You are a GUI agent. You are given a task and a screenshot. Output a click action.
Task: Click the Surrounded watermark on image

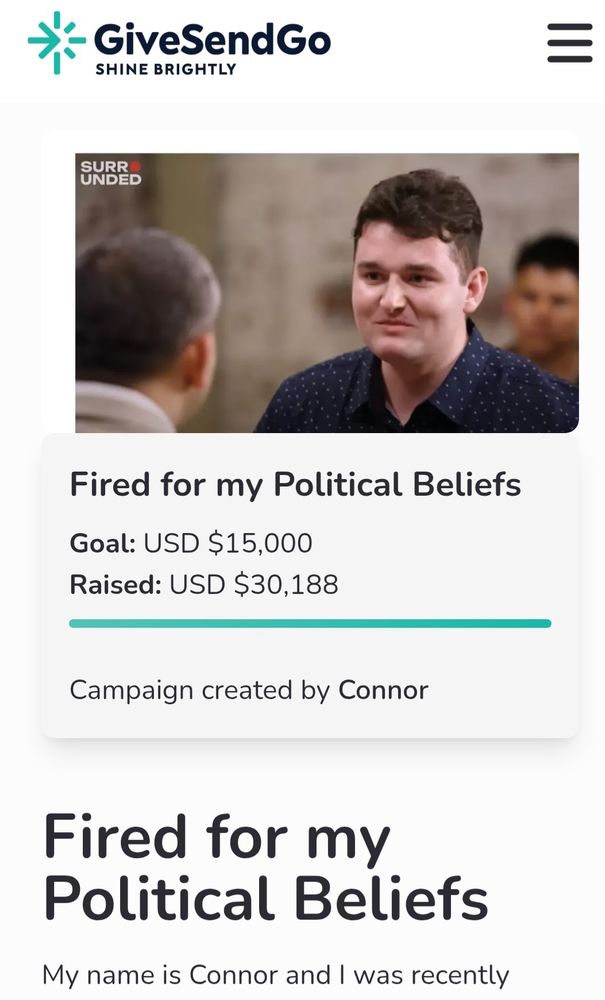pyautogui.click(x=111, y=173)
